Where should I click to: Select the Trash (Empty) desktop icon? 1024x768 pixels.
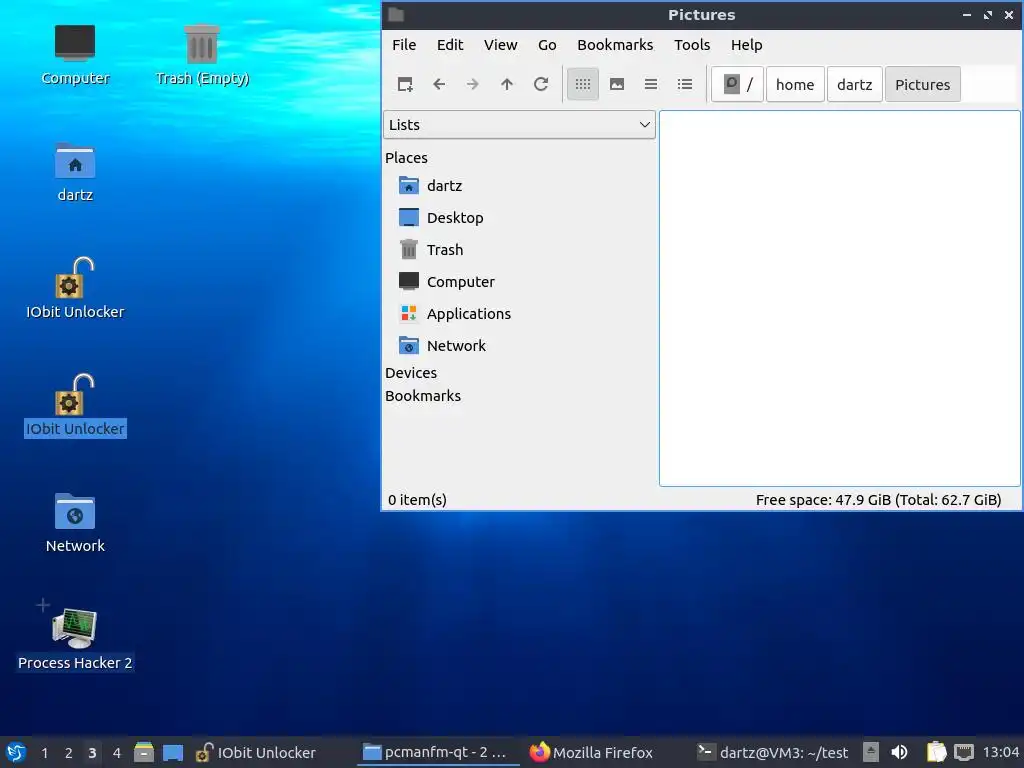[202, 55]
